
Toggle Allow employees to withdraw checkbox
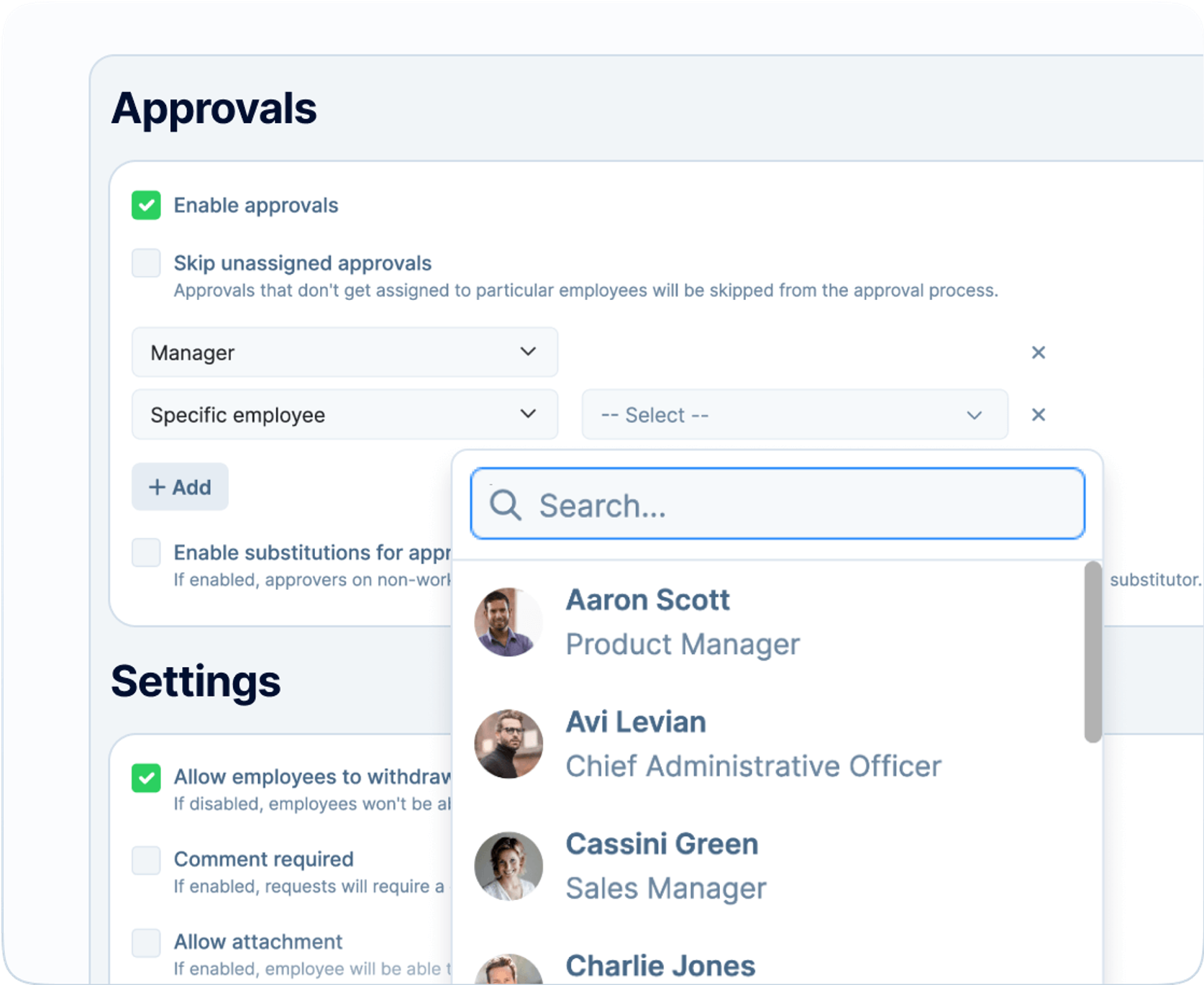146,778
